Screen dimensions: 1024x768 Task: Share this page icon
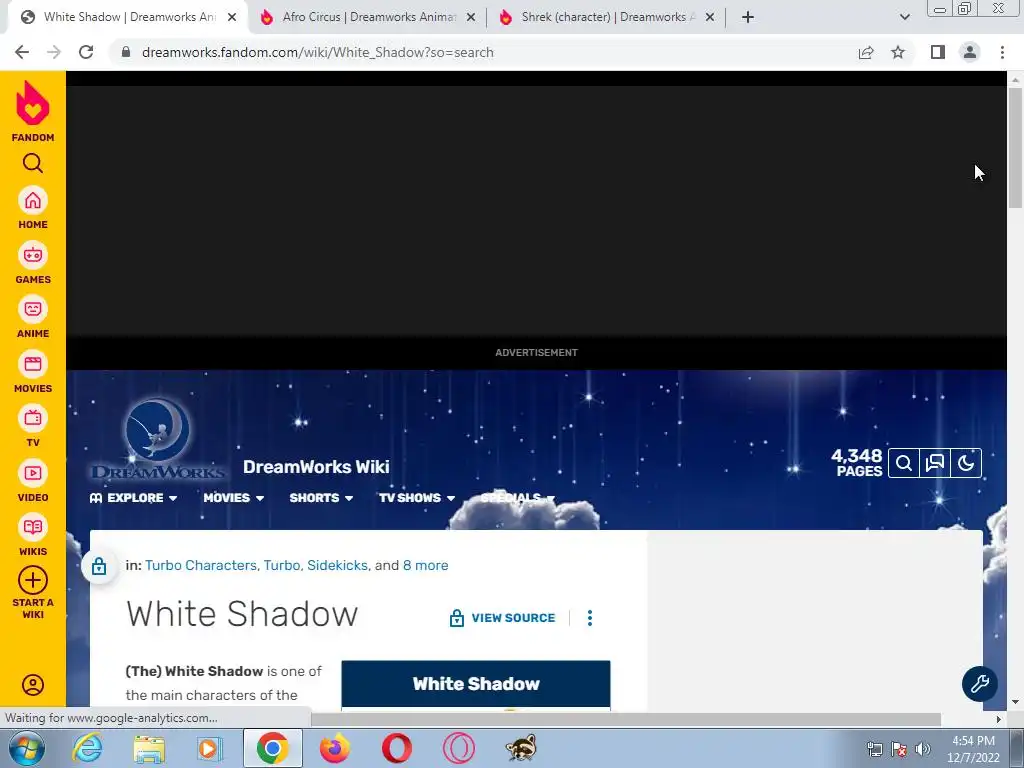(866, 52)
